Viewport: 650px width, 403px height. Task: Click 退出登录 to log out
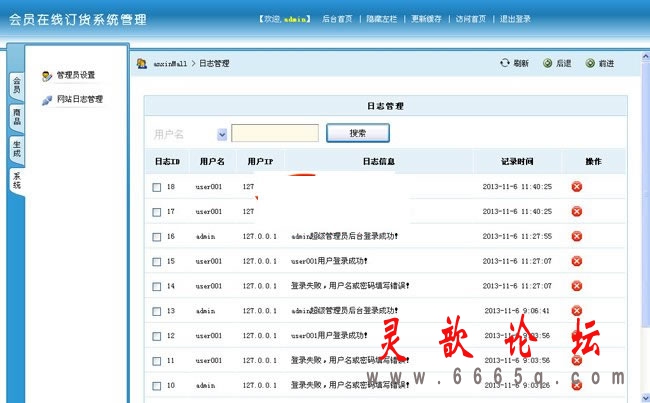click(x=515, y=19)
